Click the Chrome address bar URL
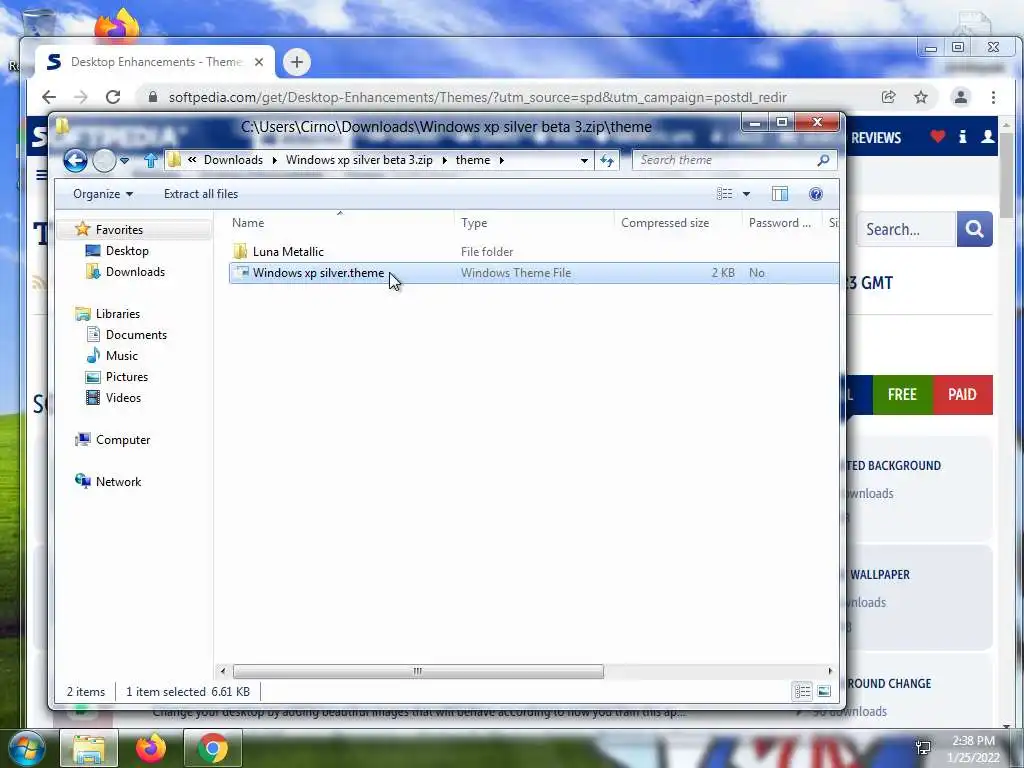1024x768 pixels. (477, 97)
